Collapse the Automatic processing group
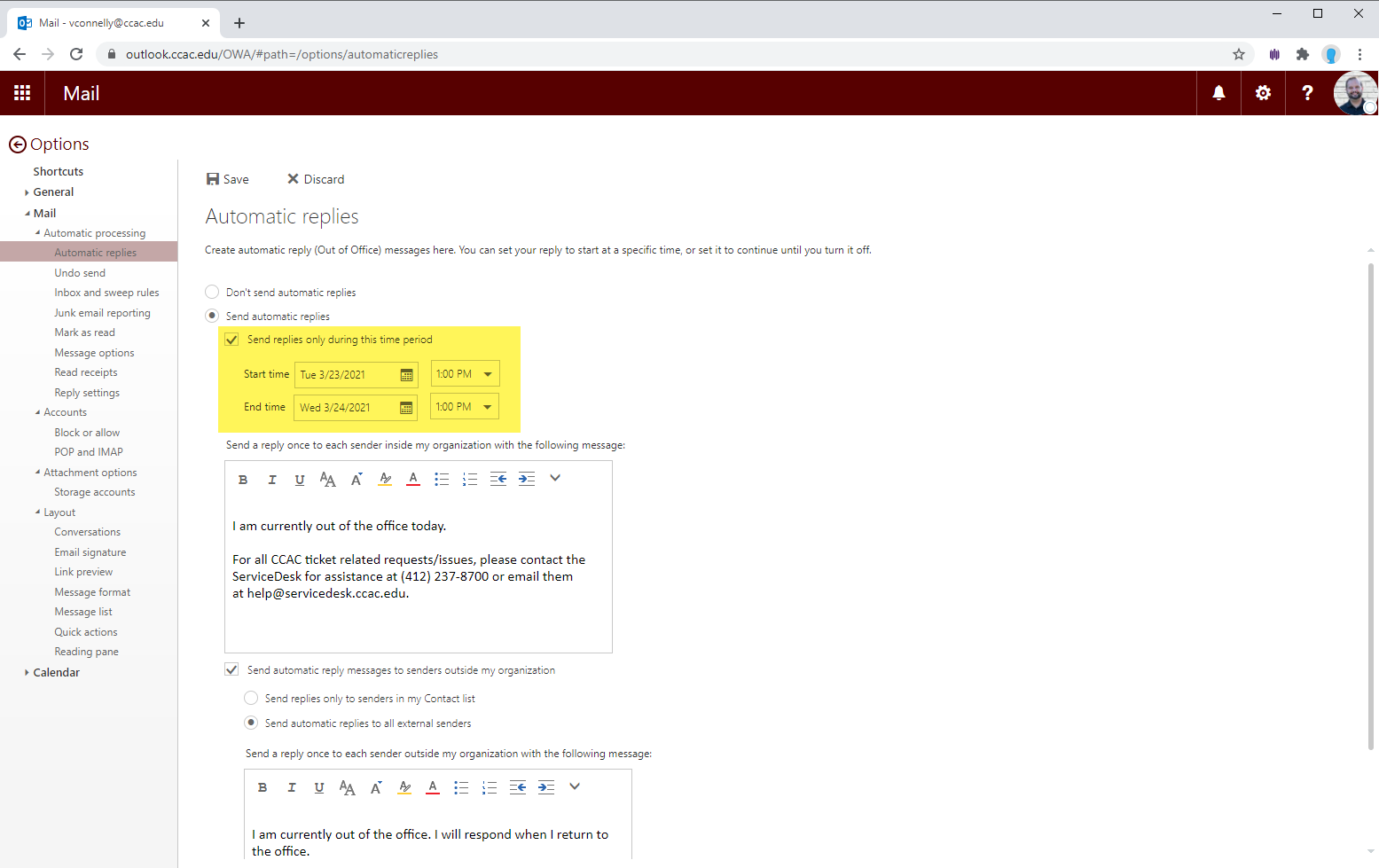Viewport: 1379px width, 868px height. (x=37, y=233)
